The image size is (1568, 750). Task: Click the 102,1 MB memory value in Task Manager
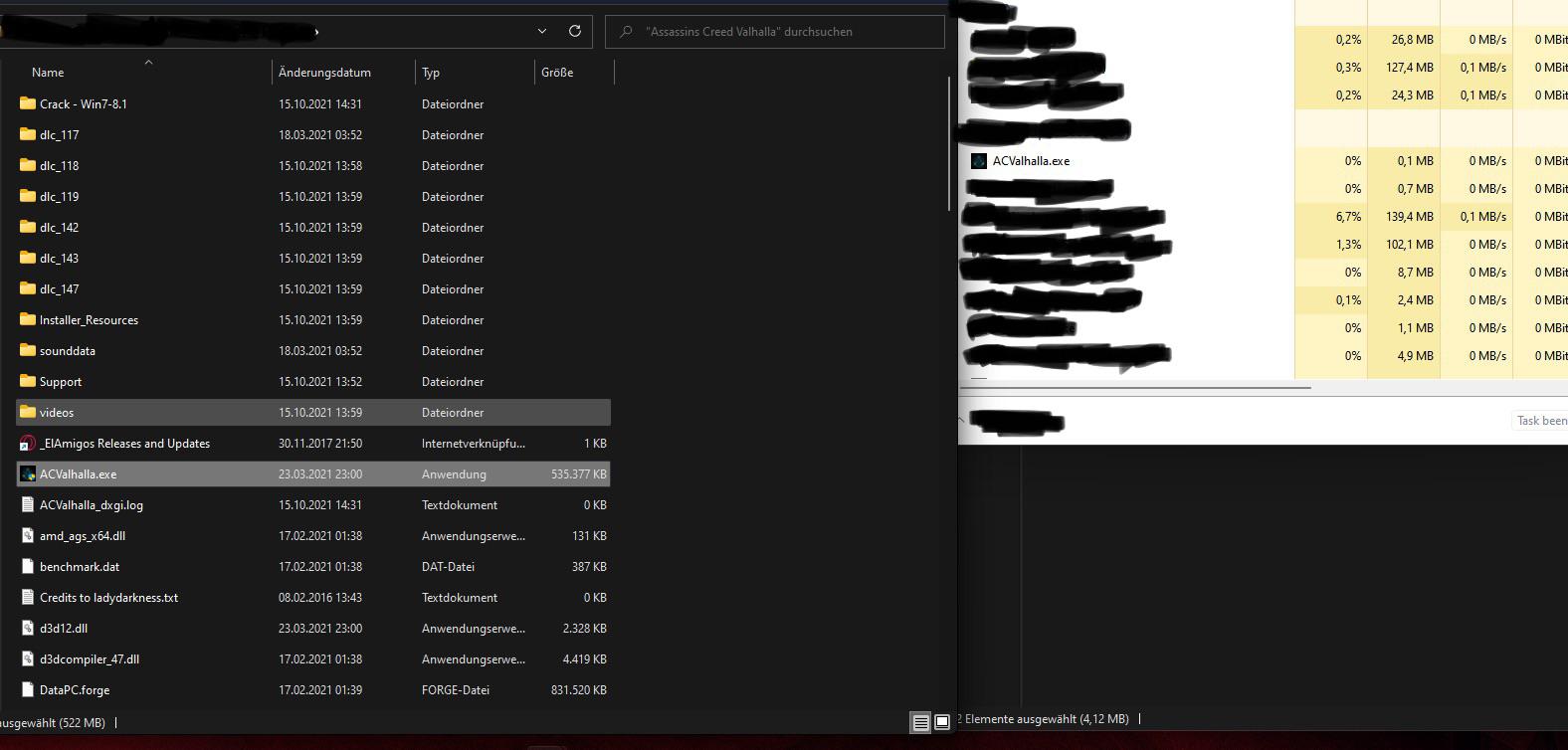(x=1409, y=245)
